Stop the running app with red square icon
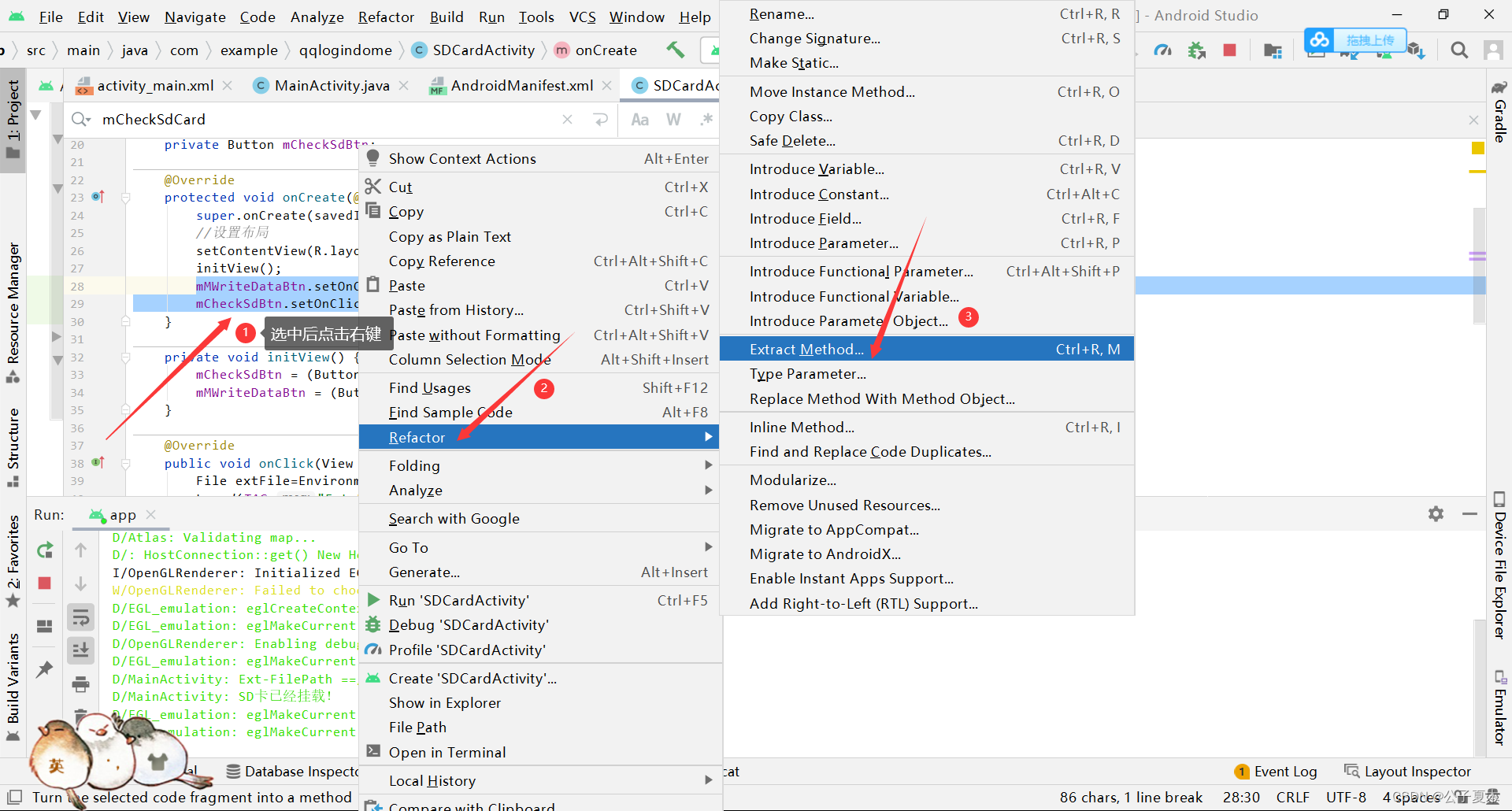The height and width of the screenshot is (811, 1512). (x=44, y=583)
